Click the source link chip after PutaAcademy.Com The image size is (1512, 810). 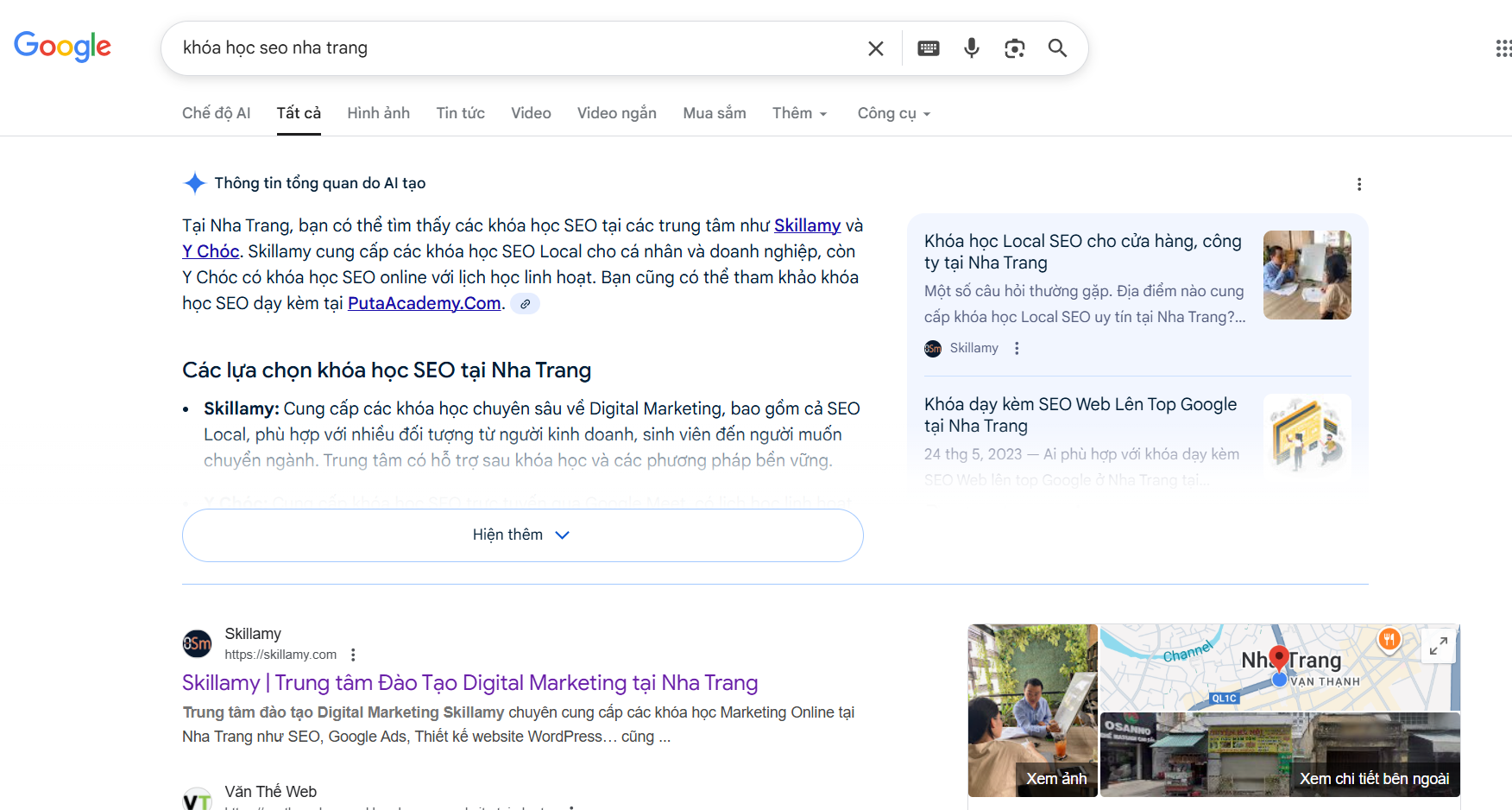pyautogui.click(x=525, y=304)
